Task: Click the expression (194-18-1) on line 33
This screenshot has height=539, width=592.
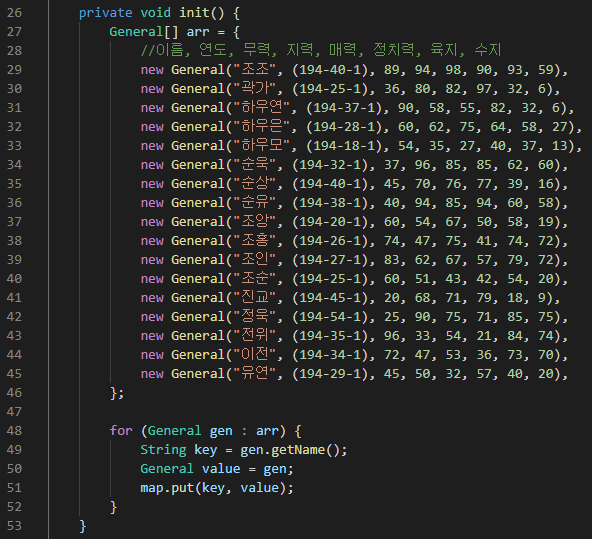Action: click(x=344, y=146)
